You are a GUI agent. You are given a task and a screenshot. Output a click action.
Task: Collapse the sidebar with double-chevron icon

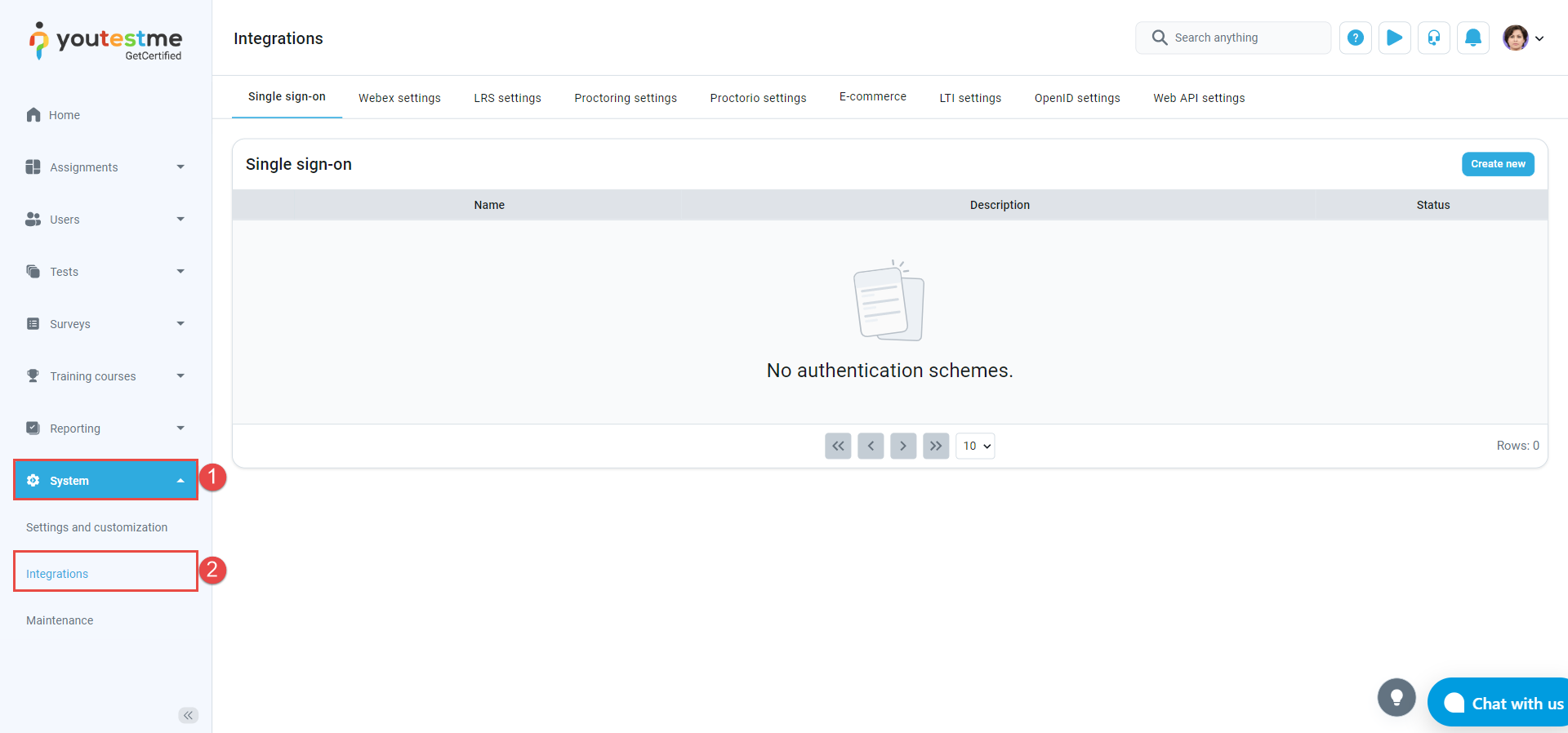[188, 715]
